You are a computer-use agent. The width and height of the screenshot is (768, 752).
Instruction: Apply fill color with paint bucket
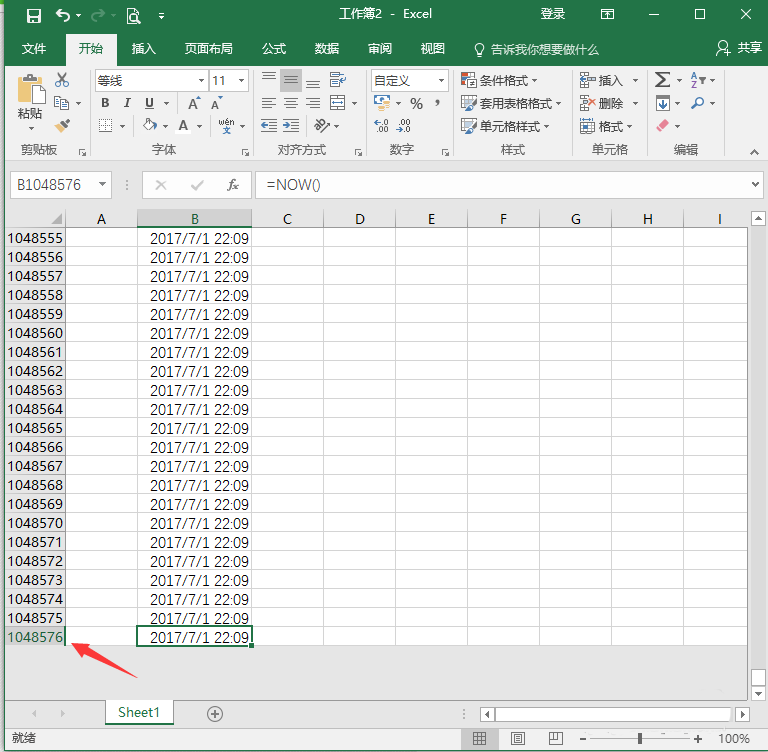(150, 125)
